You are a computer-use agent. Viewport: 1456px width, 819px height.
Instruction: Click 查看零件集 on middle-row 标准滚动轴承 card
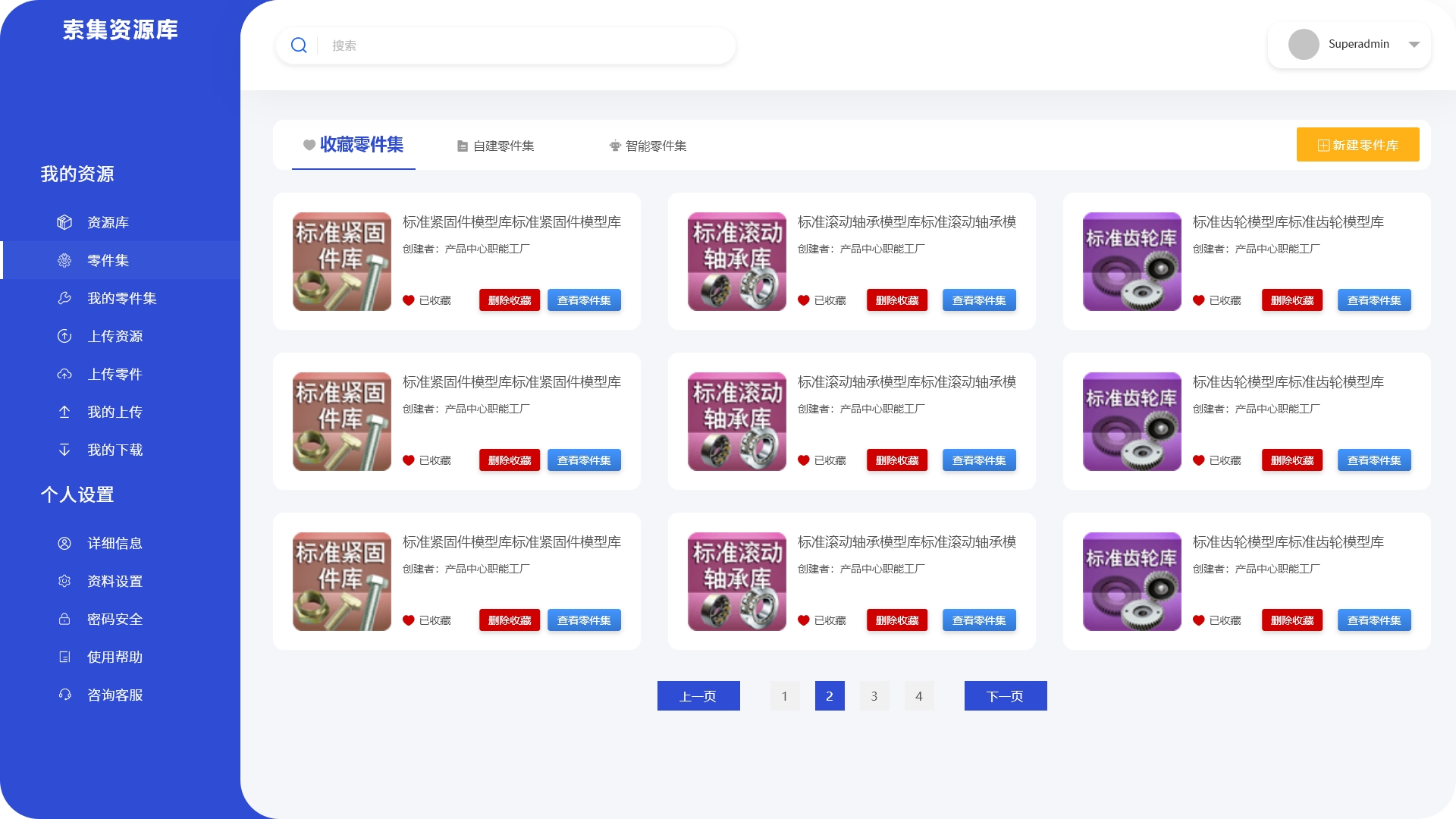(979, 460)
